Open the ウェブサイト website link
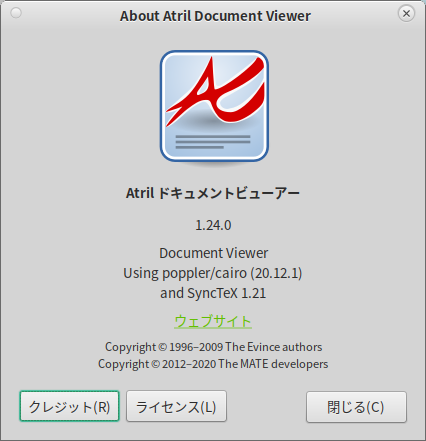 point(213,322)
